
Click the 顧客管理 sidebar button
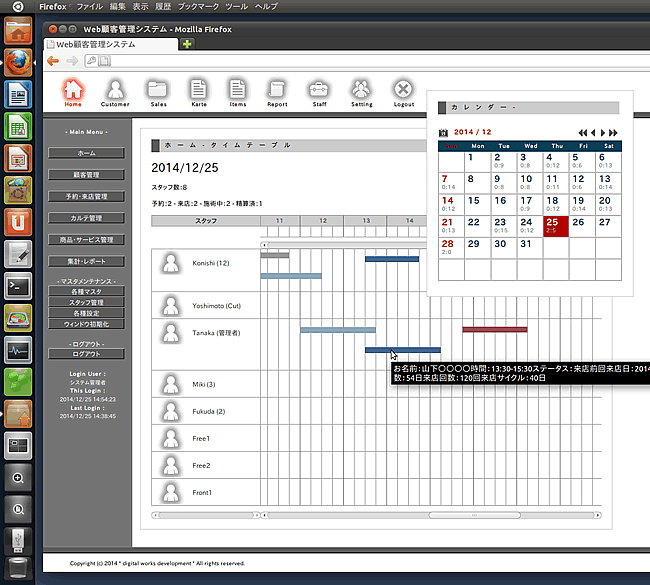point(86,175)
